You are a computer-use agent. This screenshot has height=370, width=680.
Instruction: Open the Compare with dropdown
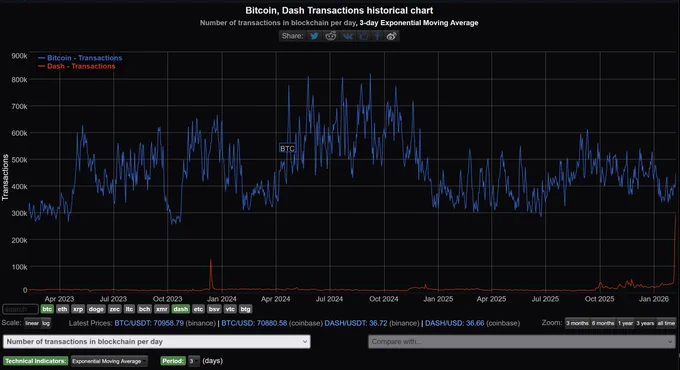click(x=522, y=342)
